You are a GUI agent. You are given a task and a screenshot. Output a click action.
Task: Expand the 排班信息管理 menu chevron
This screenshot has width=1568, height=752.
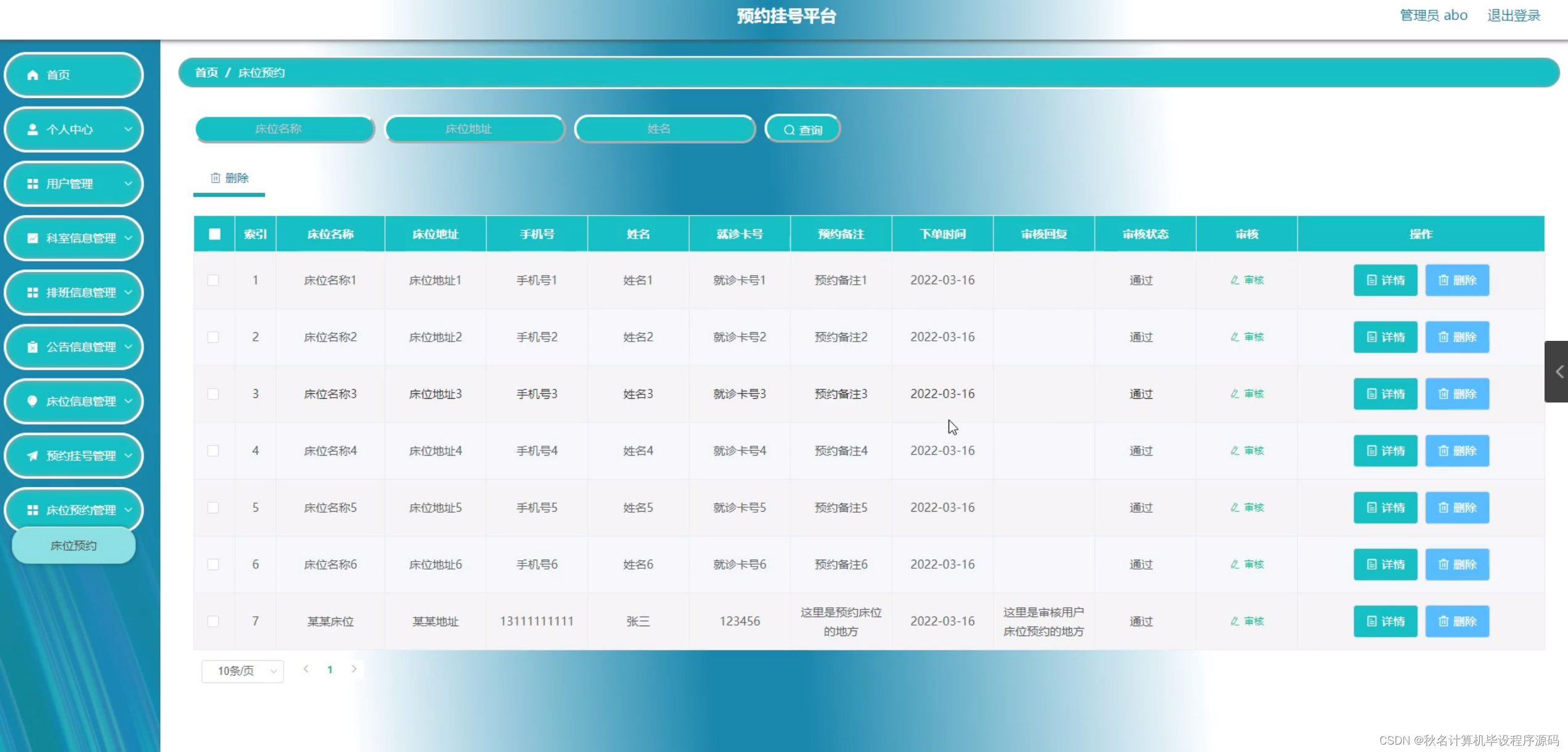tap(129, 292)
